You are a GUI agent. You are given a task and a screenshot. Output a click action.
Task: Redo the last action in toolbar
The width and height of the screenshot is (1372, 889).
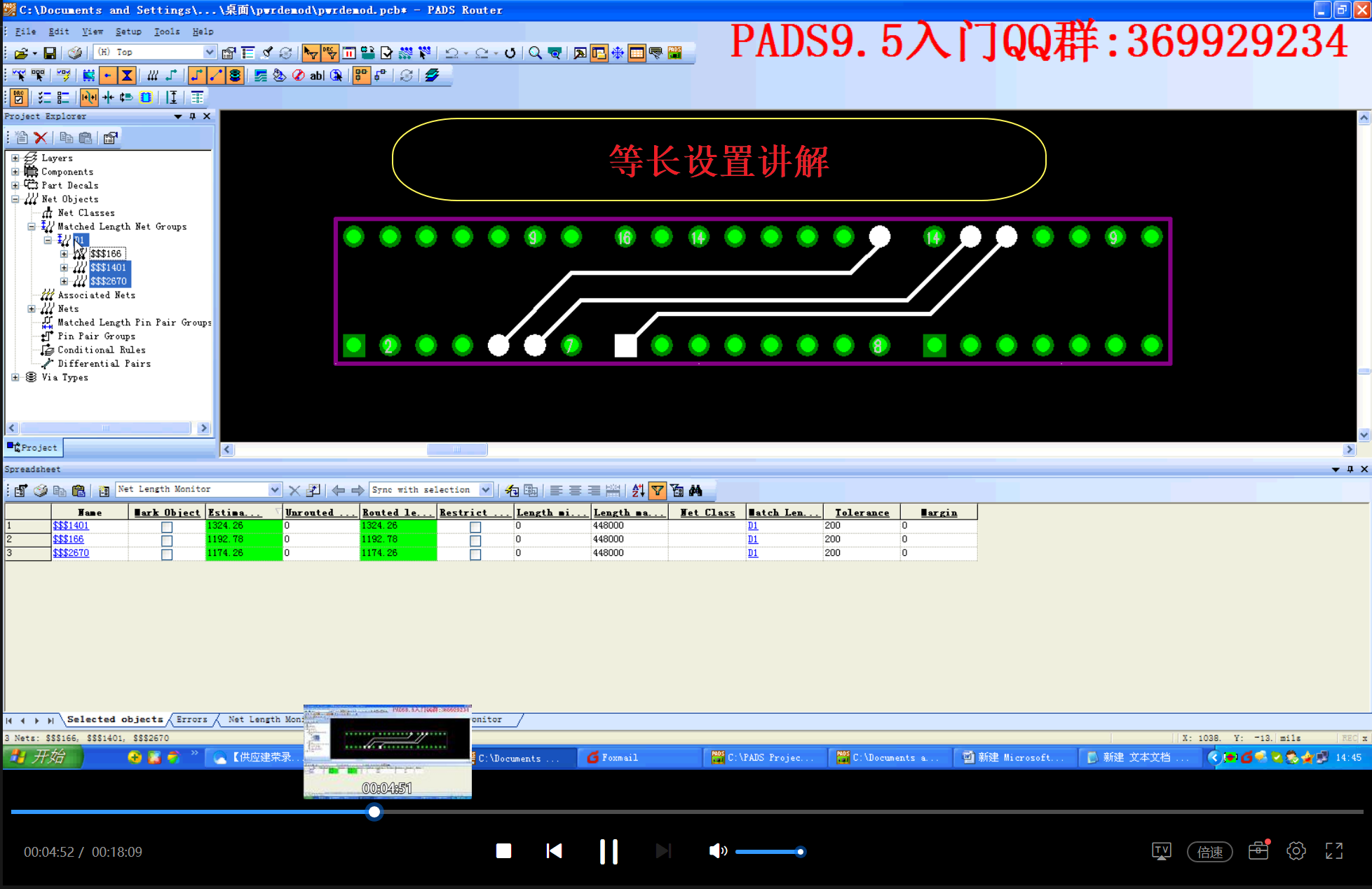tap(482, 53)
